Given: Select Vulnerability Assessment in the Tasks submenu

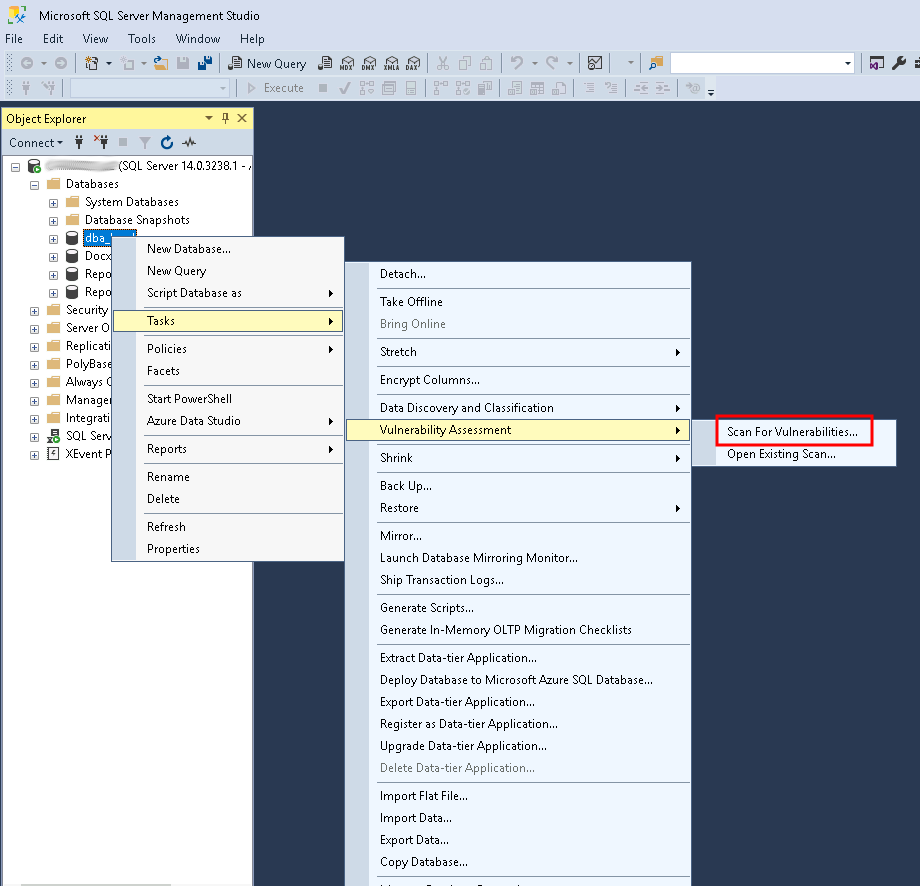Looking at the screenshot, I should click(518, 430).
